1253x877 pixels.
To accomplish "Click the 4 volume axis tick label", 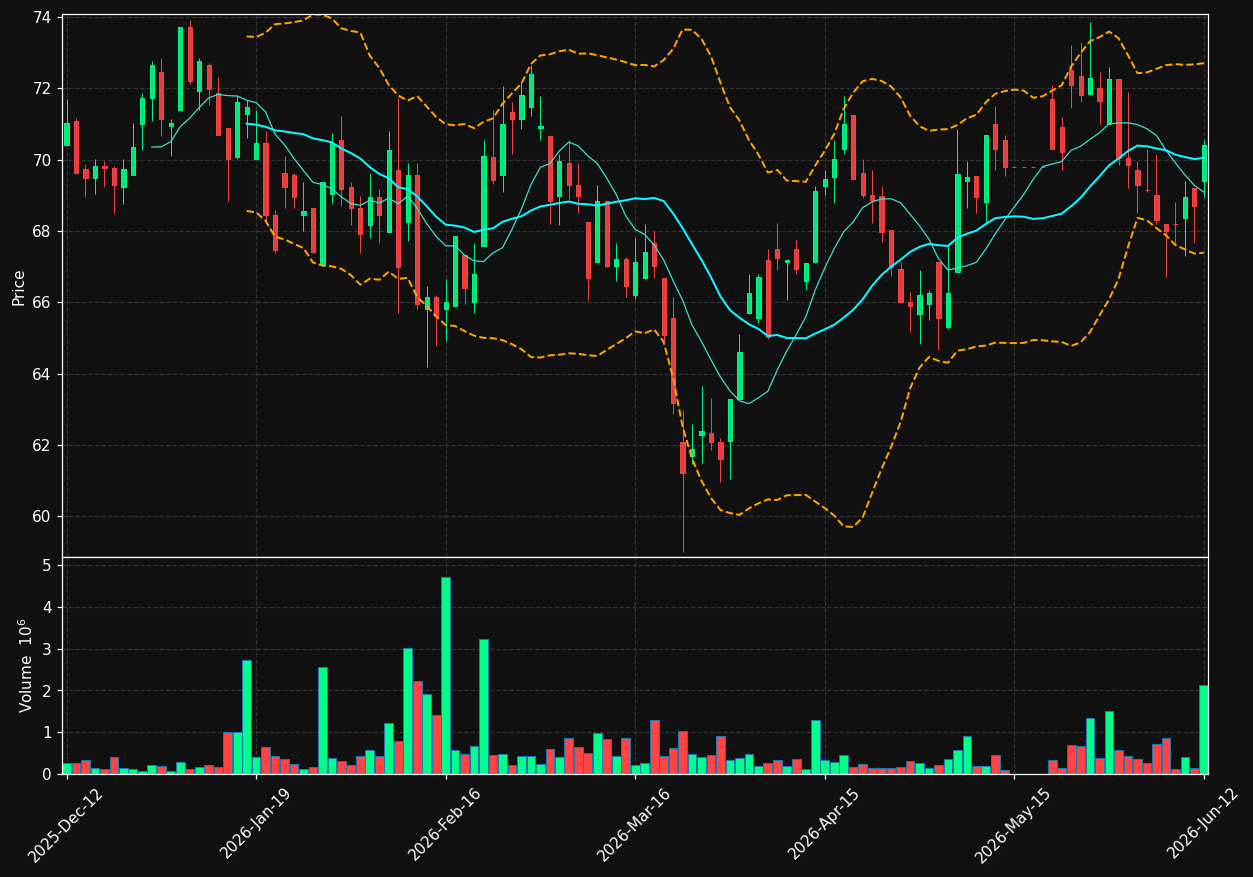I will coord(49,608).
